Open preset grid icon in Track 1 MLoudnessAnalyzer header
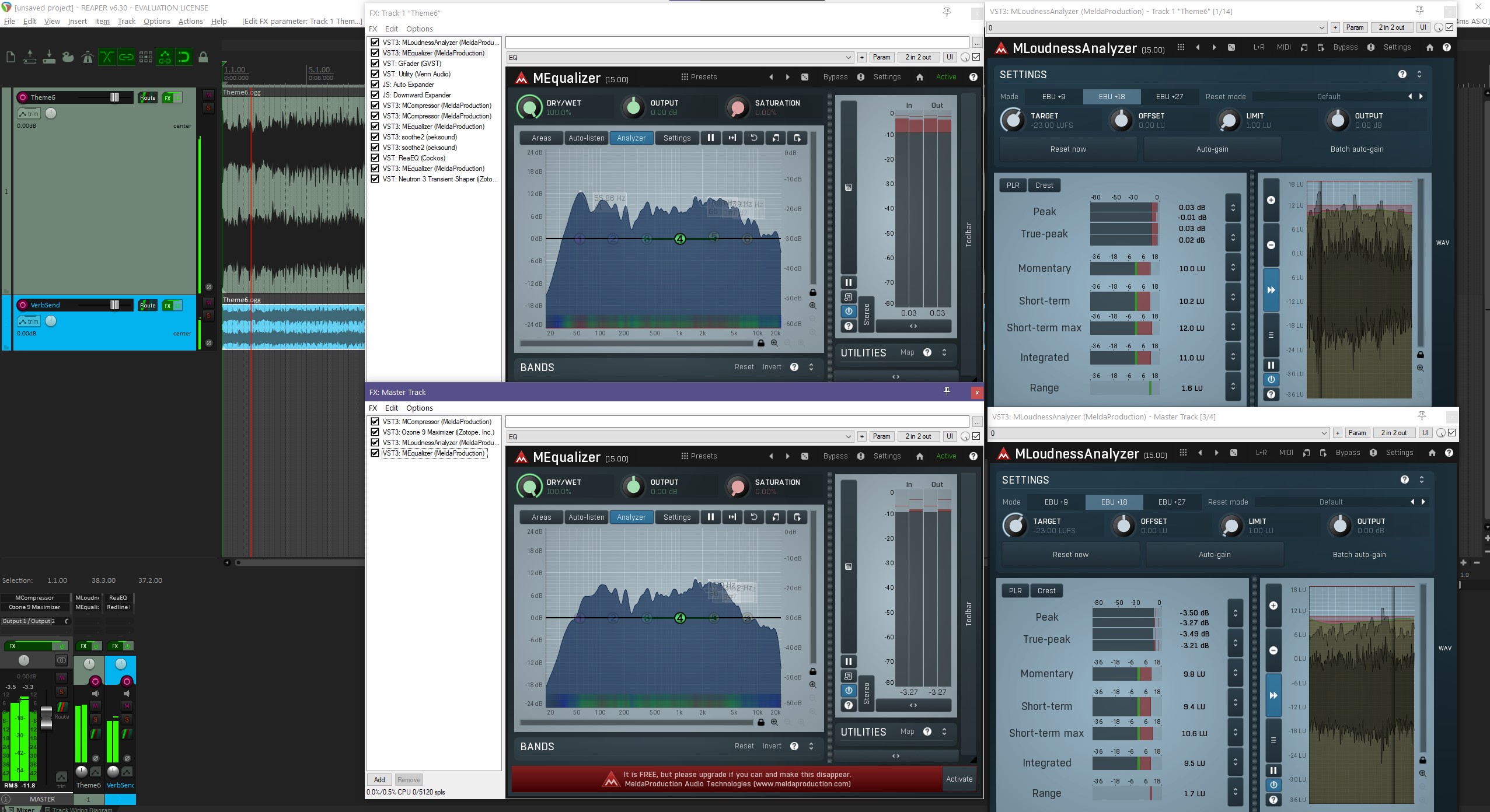 point(1181,47)
